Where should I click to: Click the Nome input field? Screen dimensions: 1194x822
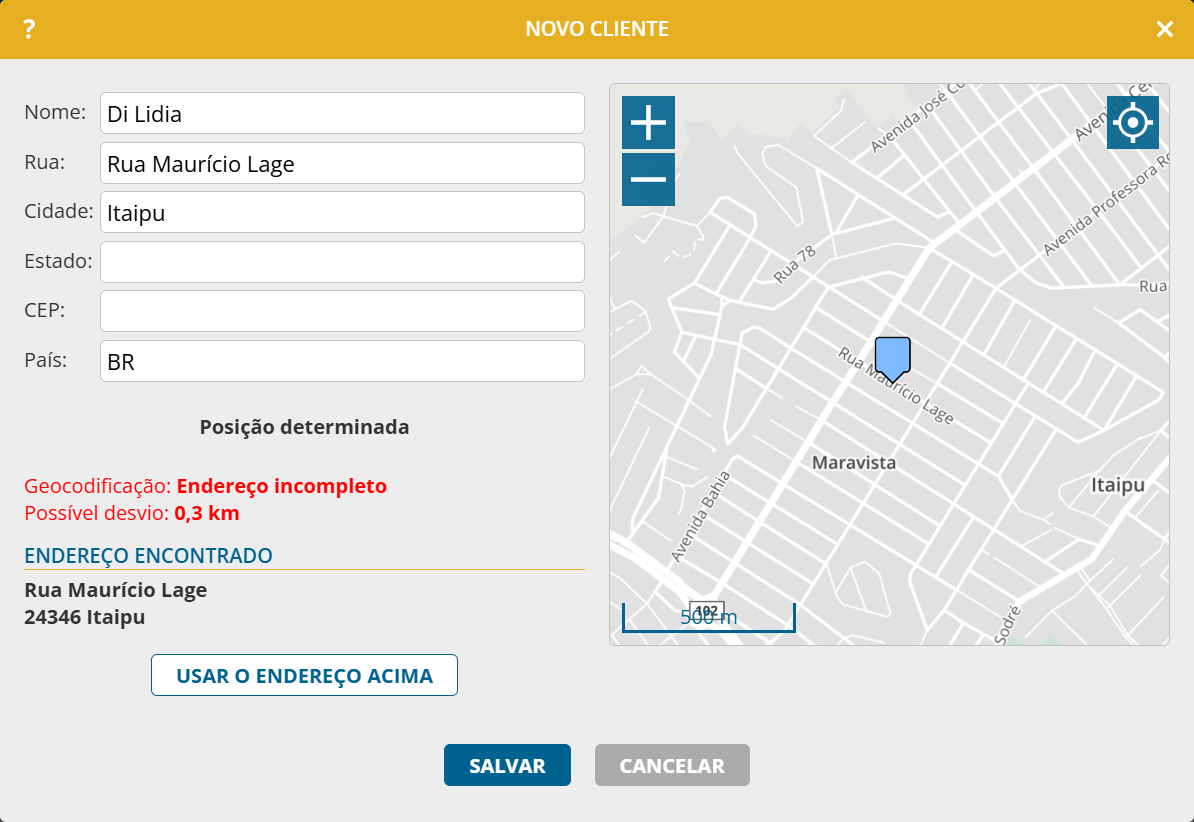(x=342, y=113)
